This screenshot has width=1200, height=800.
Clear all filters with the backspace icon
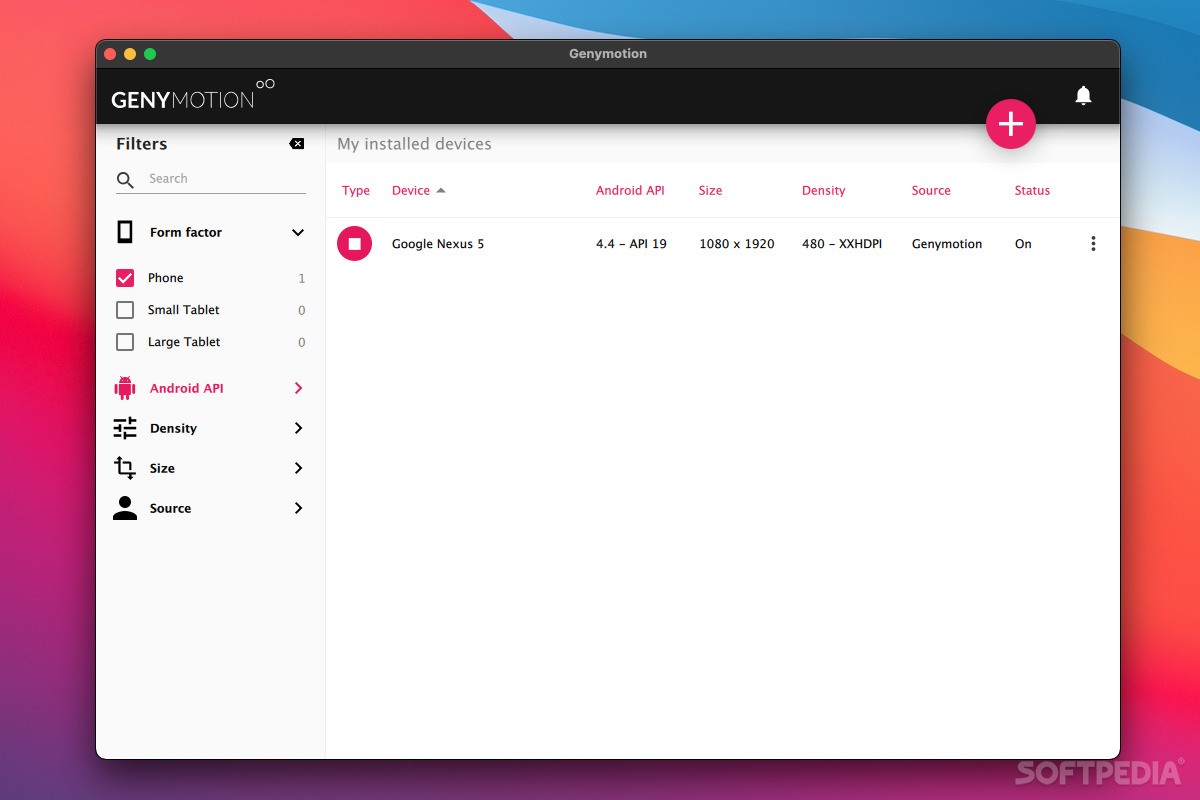pyautogui.click(x=297, y=144)
